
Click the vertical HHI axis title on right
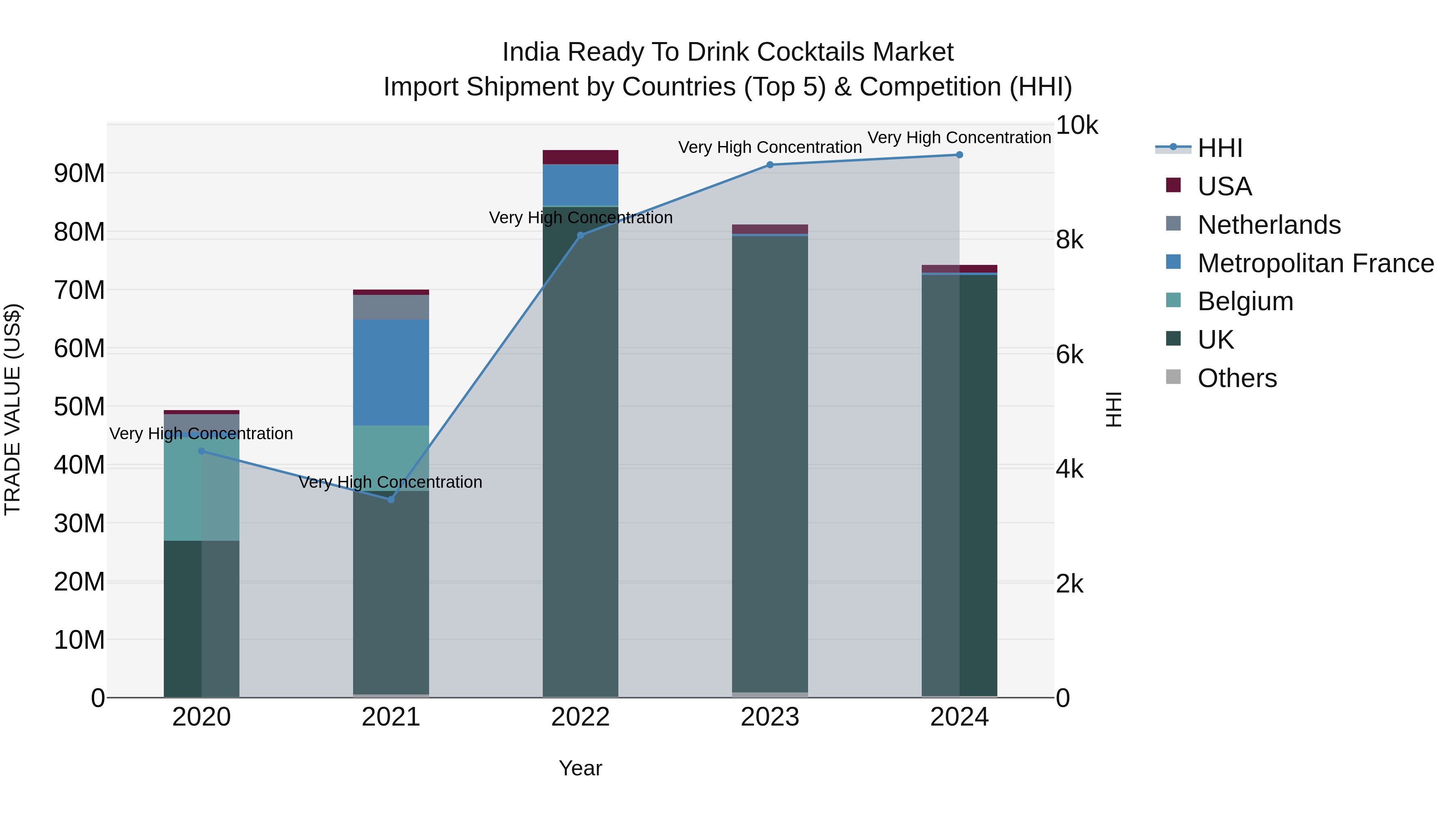pyautogui.click(x=1113, y=410)
